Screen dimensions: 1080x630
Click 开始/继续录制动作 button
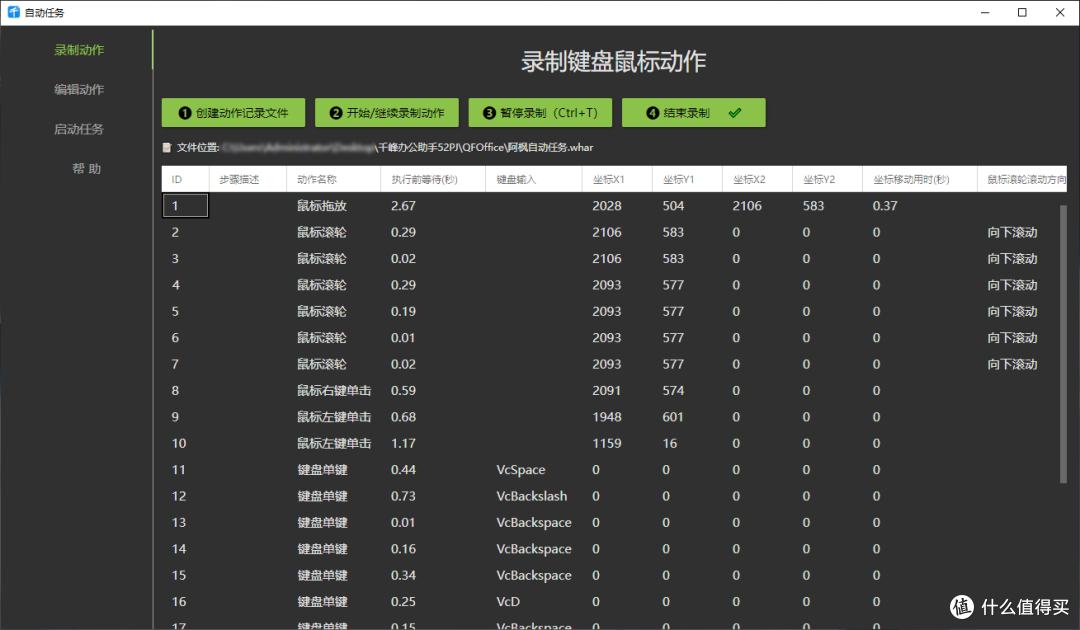click(x=387, y=113)
